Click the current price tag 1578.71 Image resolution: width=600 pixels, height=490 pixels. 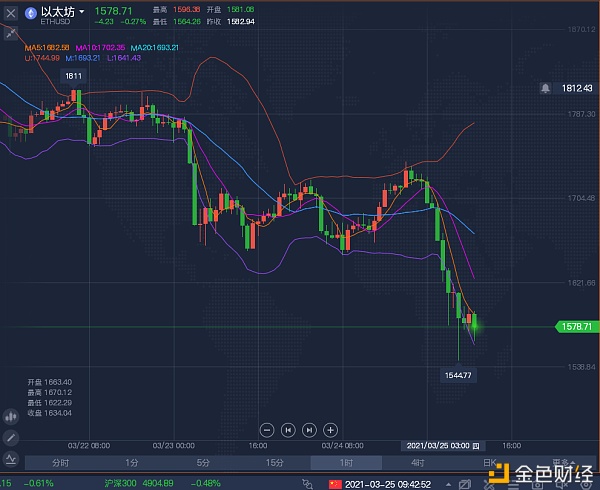point(575,327)
